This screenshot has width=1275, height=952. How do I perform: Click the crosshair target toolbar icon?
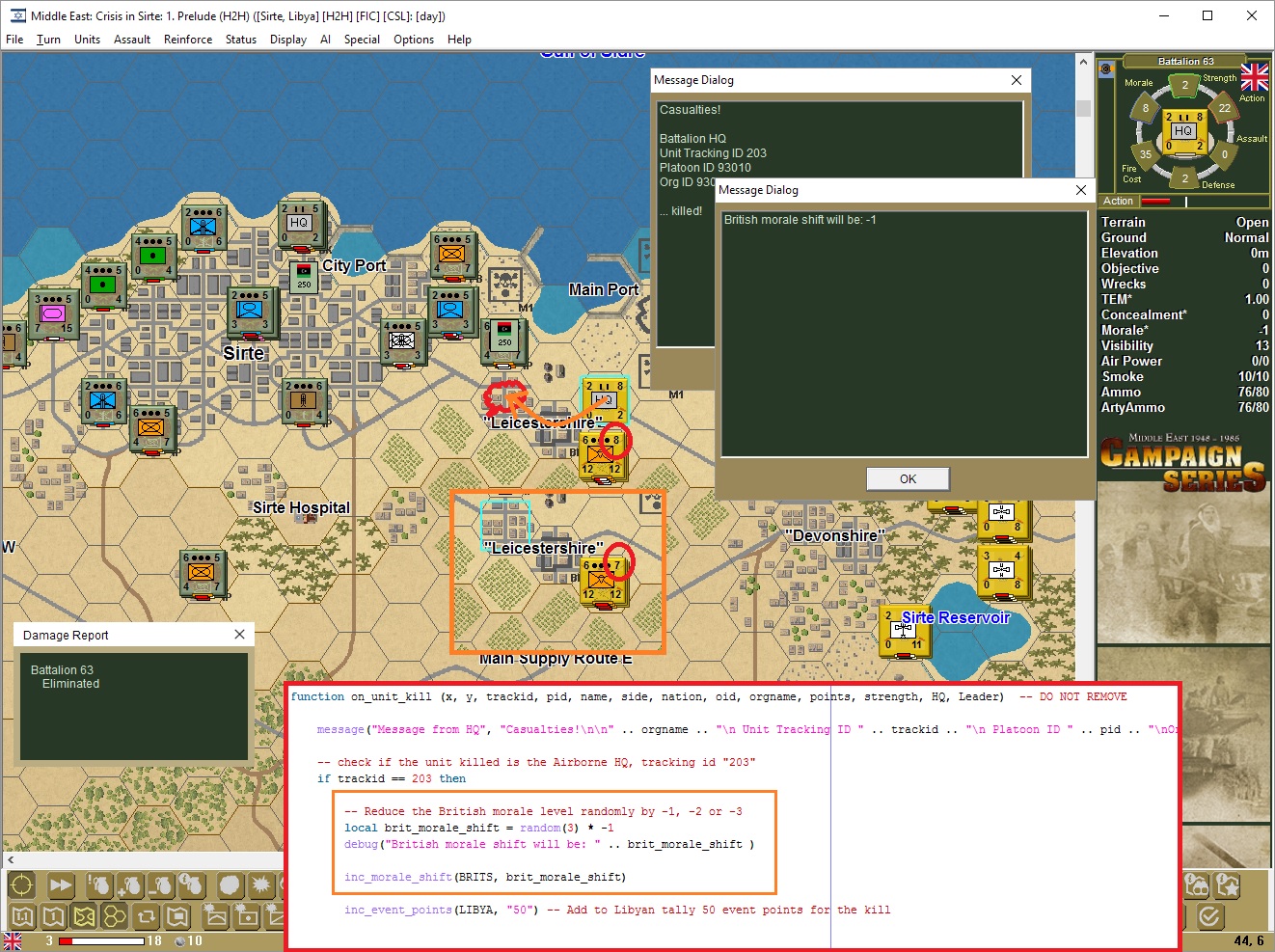21,884
